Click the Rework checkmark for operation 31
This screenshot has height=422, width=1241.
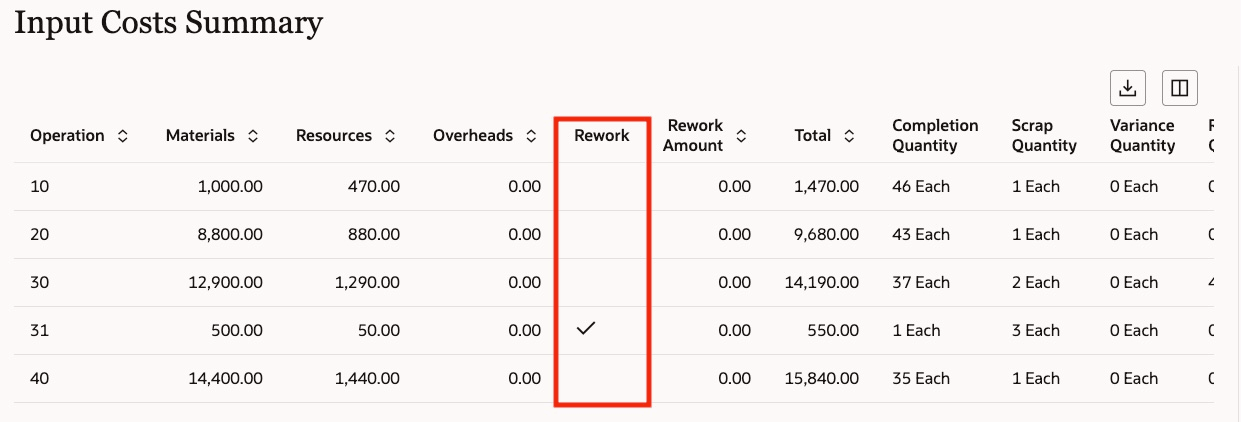tap(587, 328)
